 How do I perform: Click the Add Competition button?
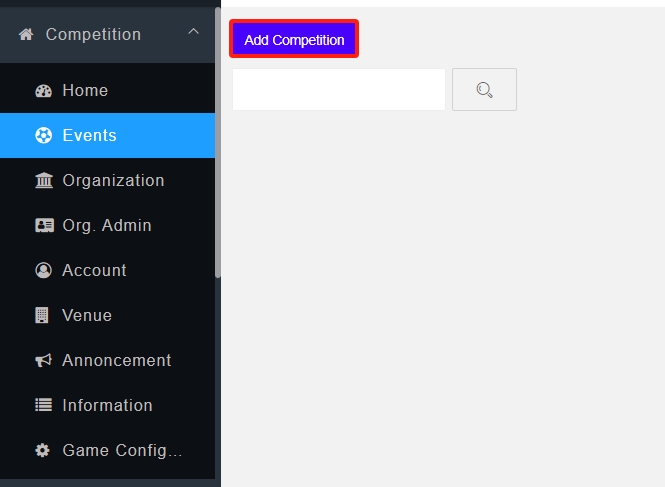[x=294, y=40]
